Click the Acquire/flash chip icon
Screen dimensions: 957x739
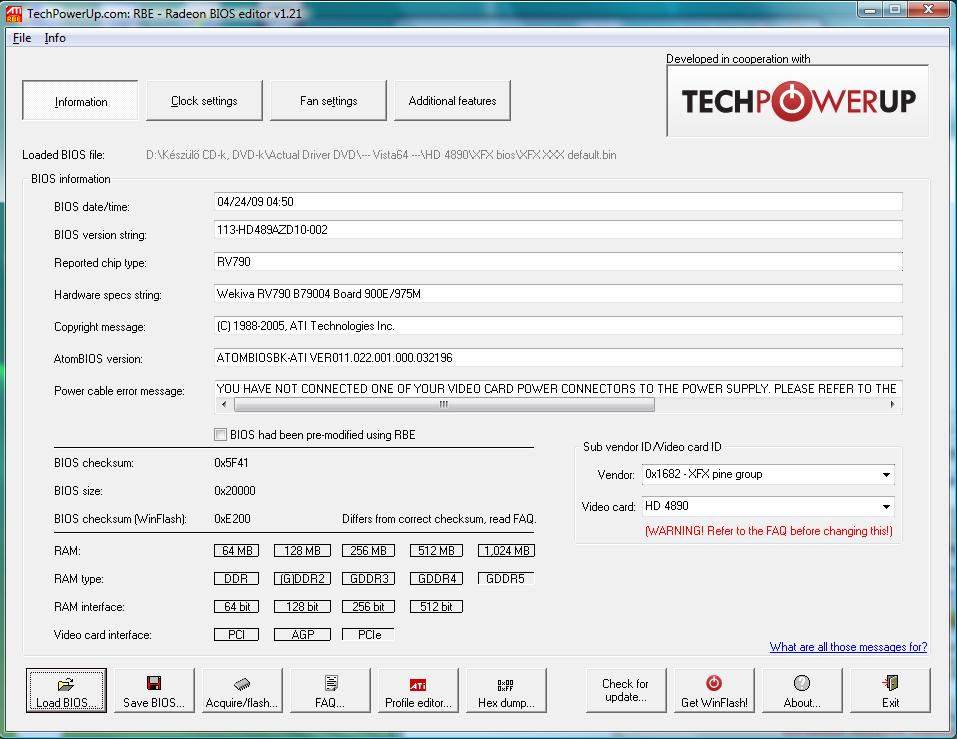(242, 684)
